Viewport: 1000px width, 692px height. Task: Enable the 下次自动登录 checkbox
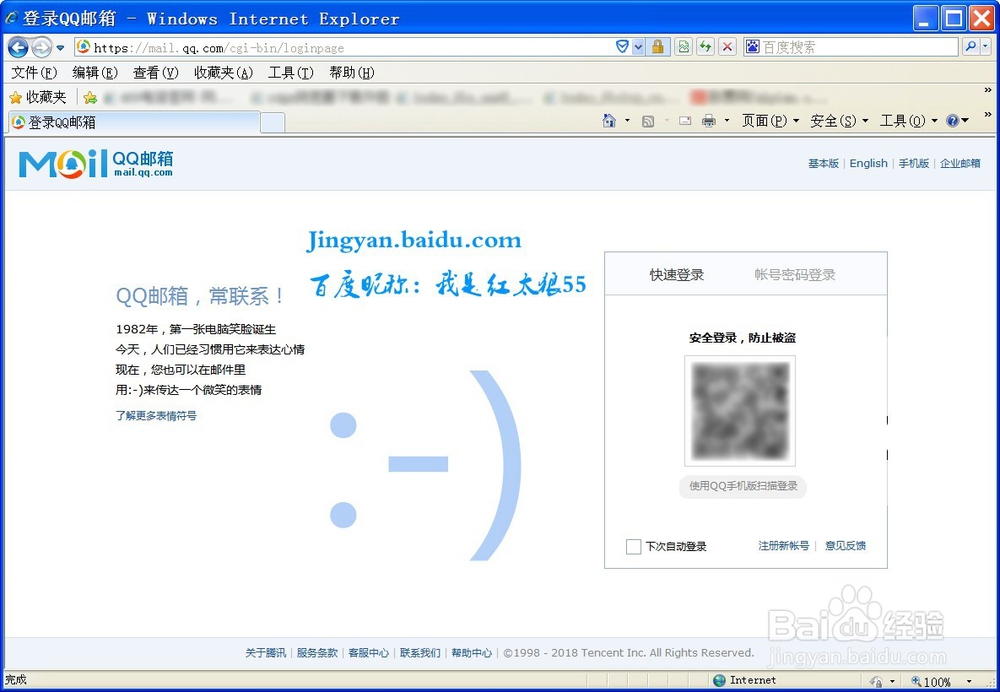coord(633,547)
